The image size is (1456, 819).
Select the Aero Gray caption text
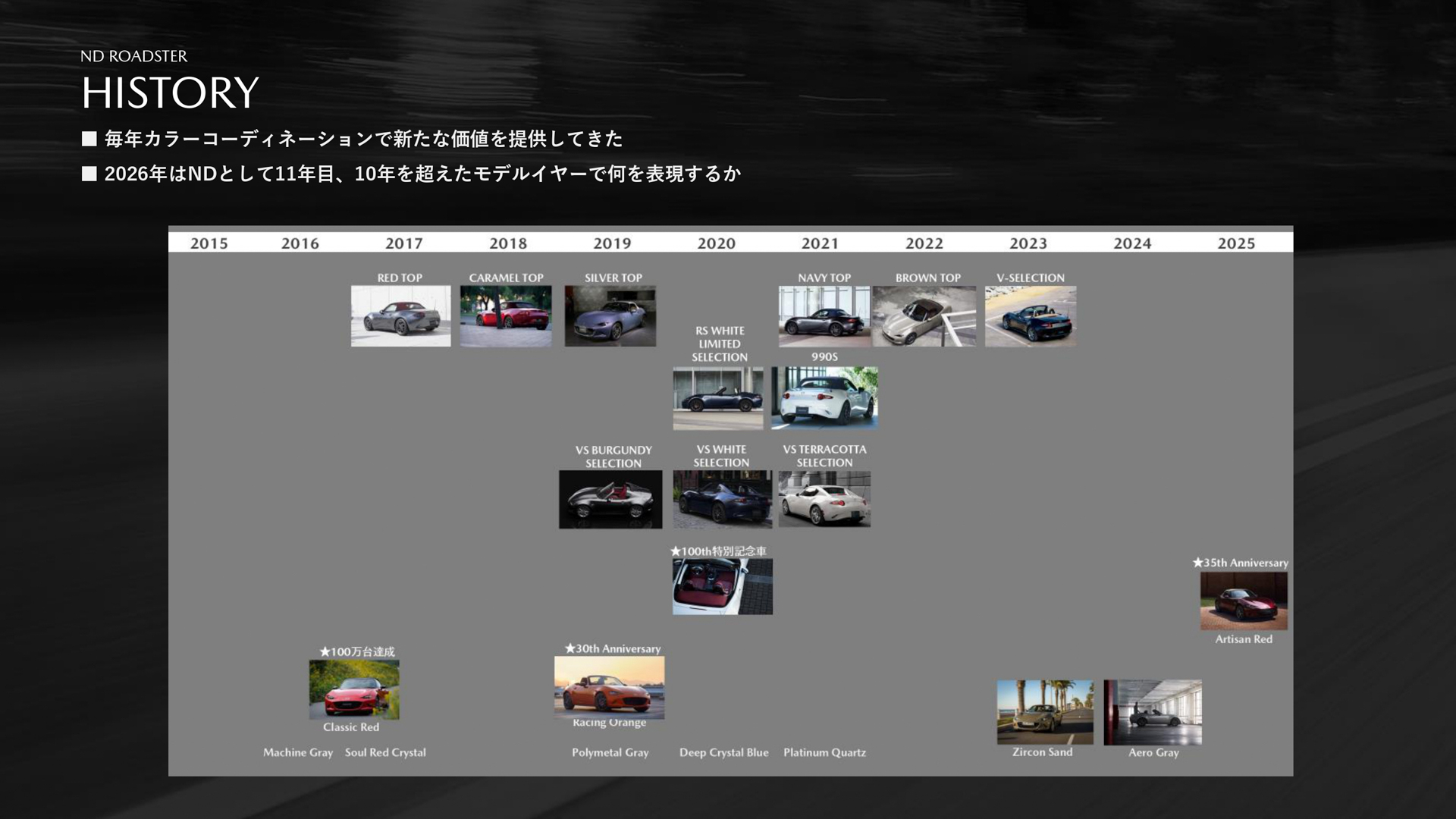click(x=1153, y=752)
